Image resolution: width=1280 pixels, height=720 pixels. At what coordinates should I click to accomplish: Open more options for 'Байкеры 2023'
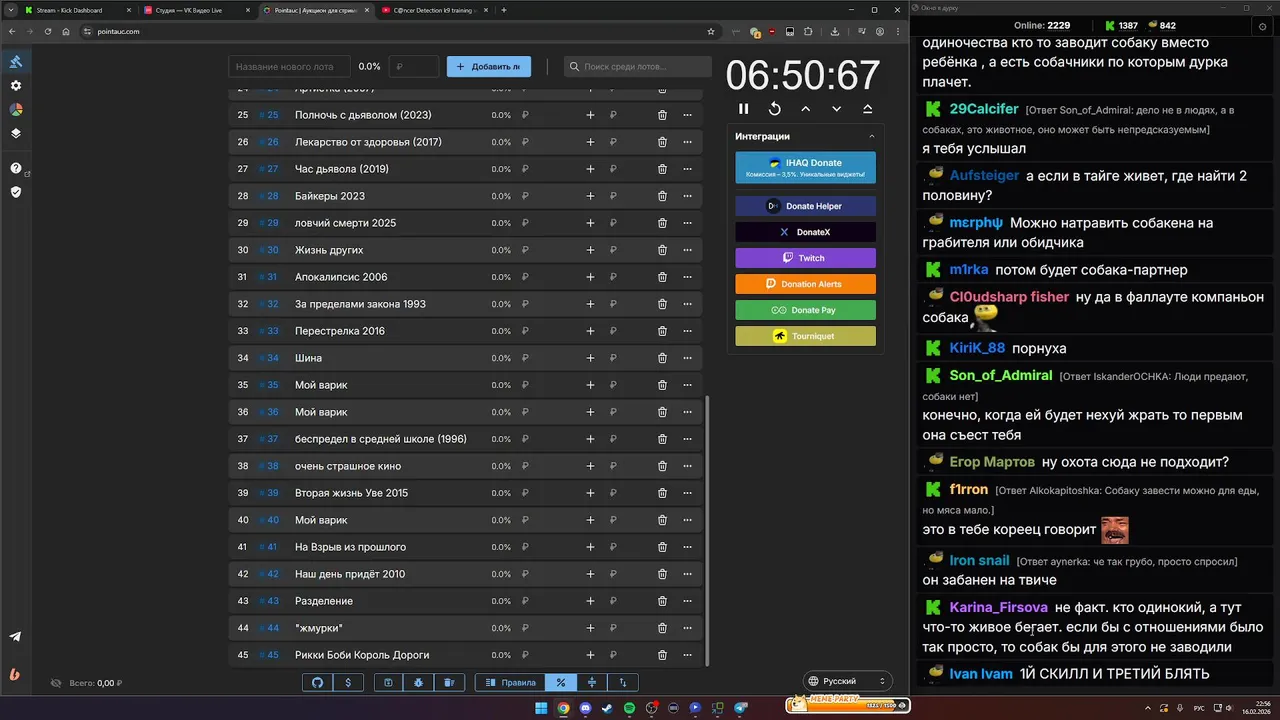coord(687,196)
